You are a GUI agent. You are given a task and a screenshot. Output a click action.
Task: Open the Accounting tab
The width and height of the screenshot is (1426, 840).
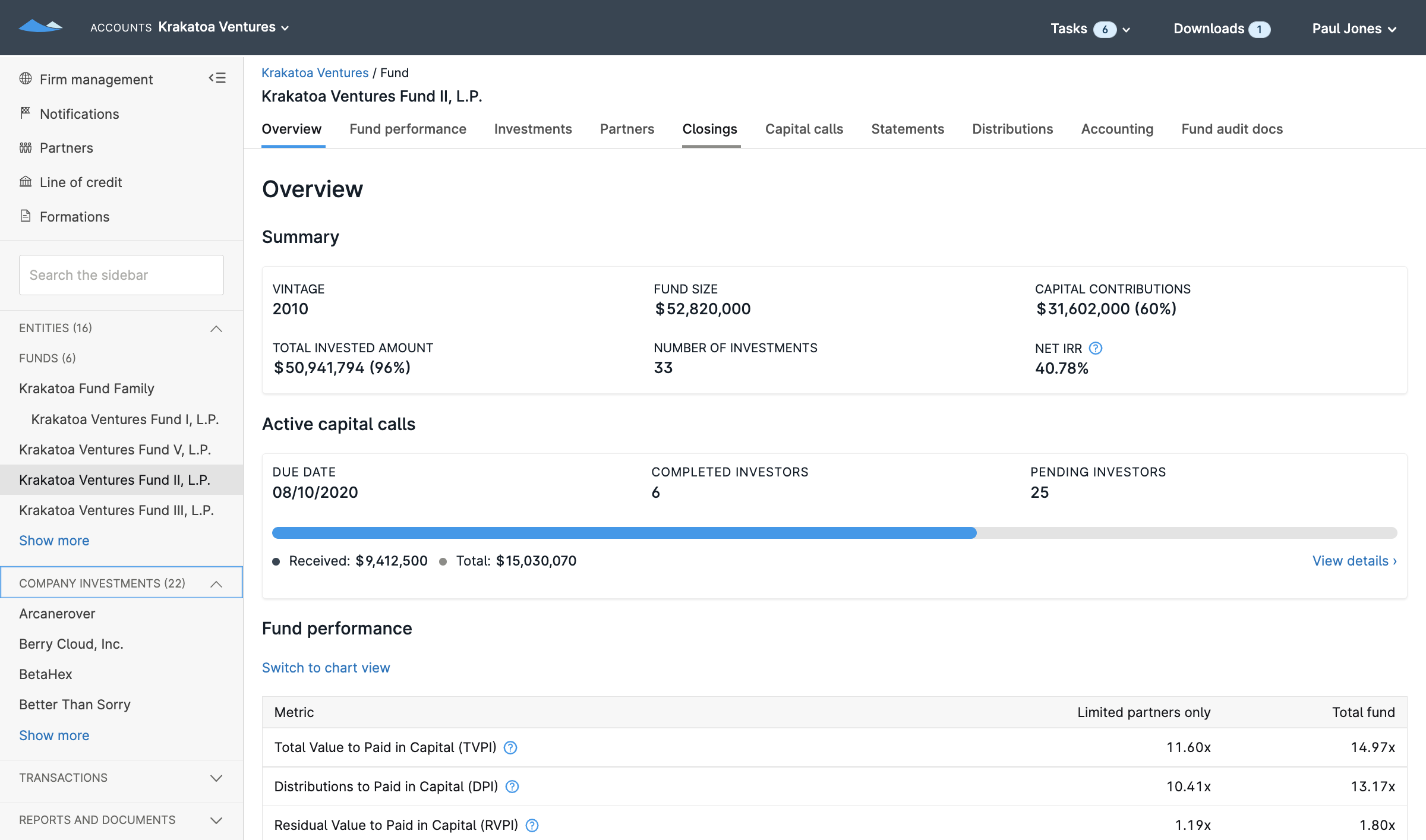tap(1117, 129)
